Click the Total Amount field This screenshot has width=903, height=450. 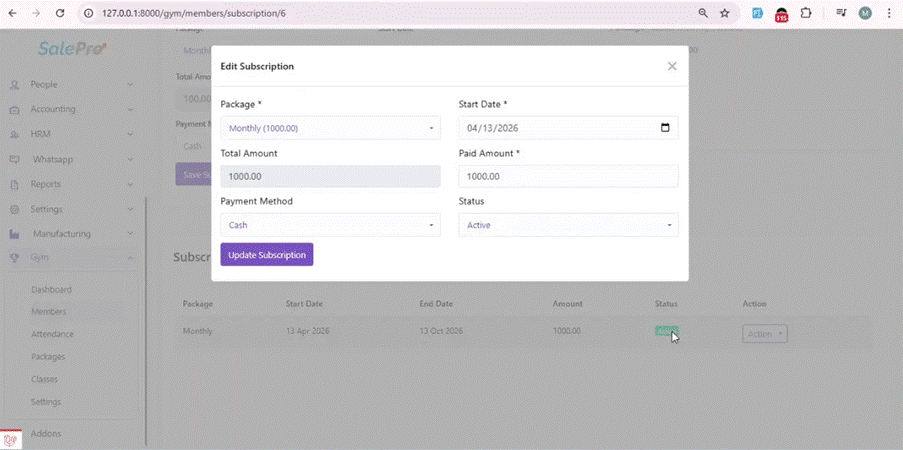coord(330,176)
